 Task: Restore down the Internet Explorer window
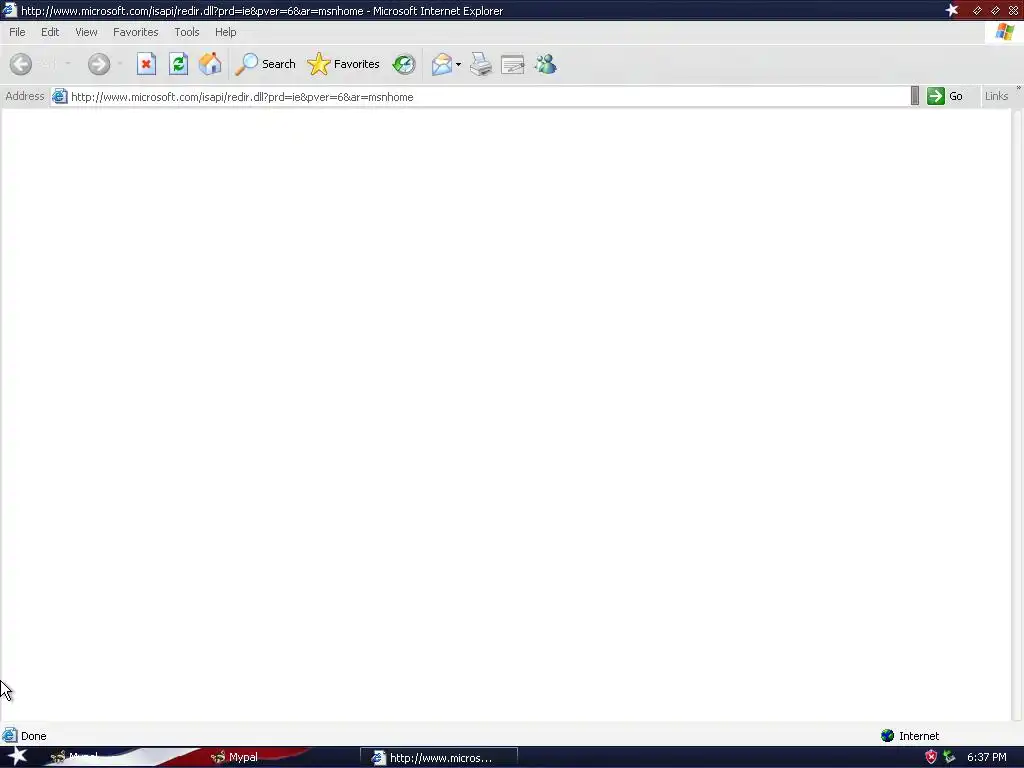click(995, 10)
